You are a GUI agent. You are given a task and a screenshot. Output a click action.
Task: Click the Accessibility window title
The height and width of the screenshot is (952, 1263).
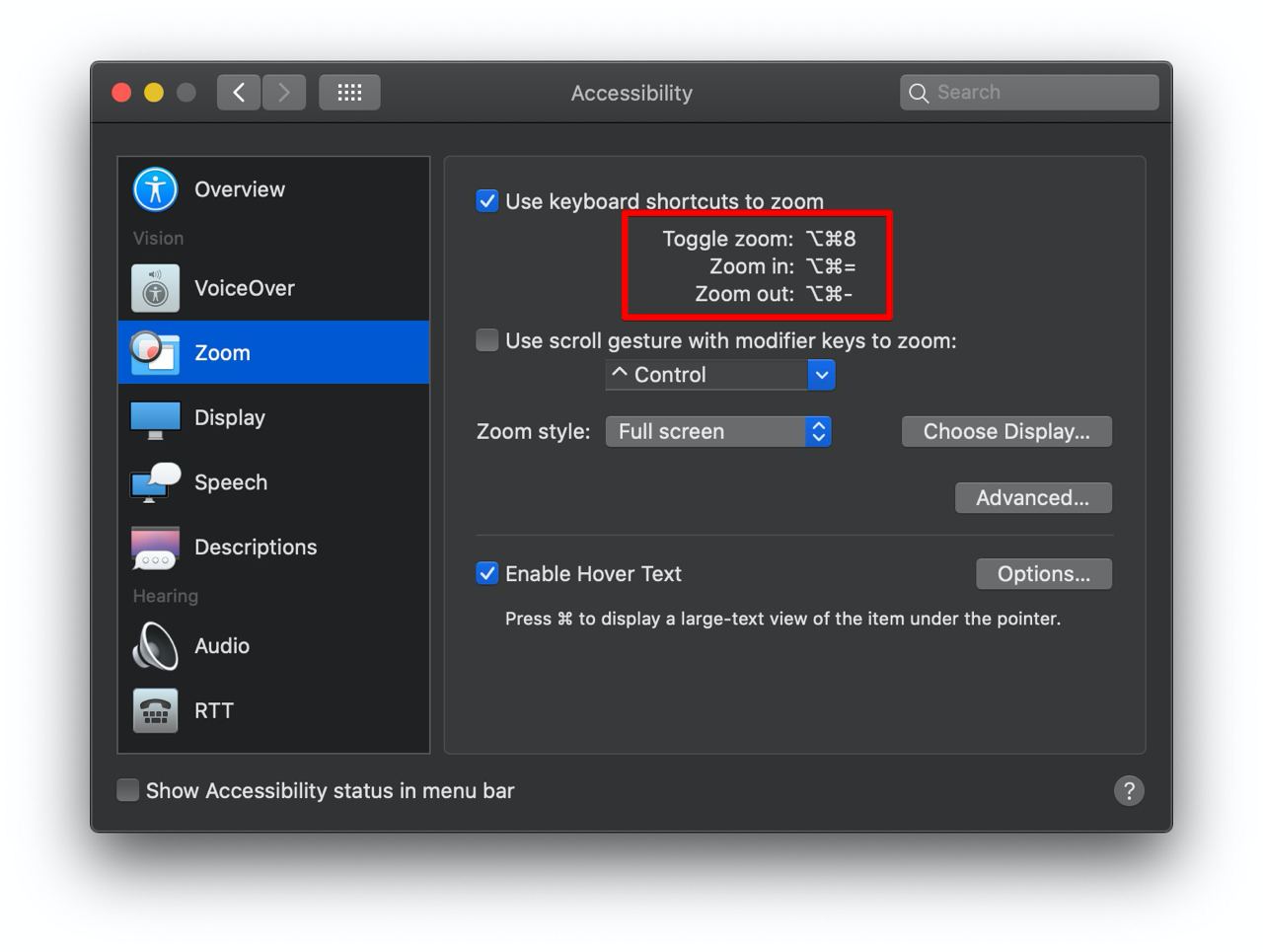click(x=631, y=93)
